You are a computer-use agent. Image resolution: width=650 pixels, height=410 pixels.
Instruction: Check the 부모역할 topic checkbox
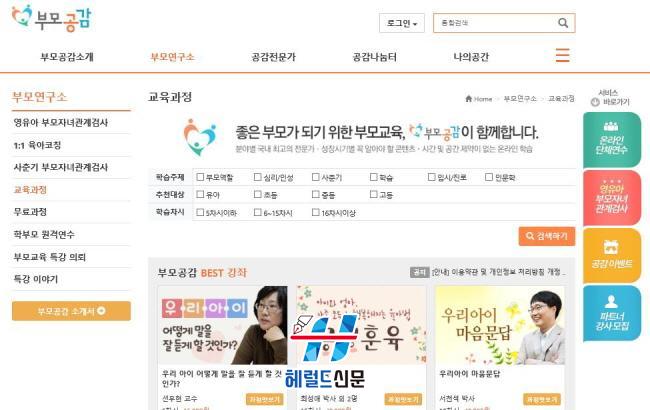200,177
